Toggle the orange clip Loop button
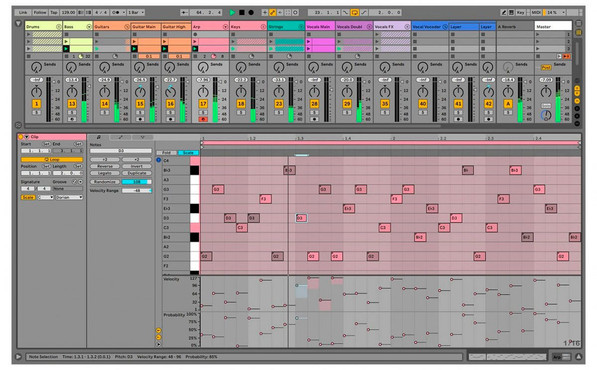The image size is (597, 370). click(52, 159)
